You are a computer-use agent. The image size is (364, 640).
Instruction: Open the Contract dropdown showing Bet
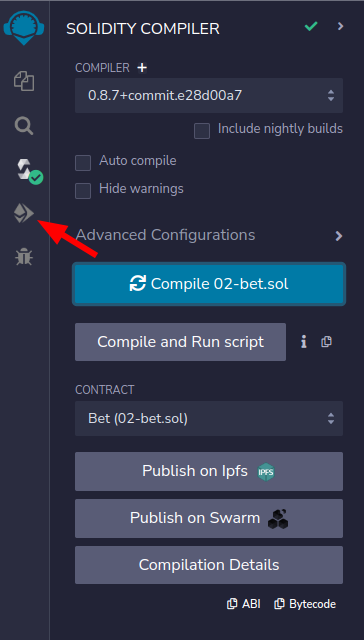pos(209,418)
